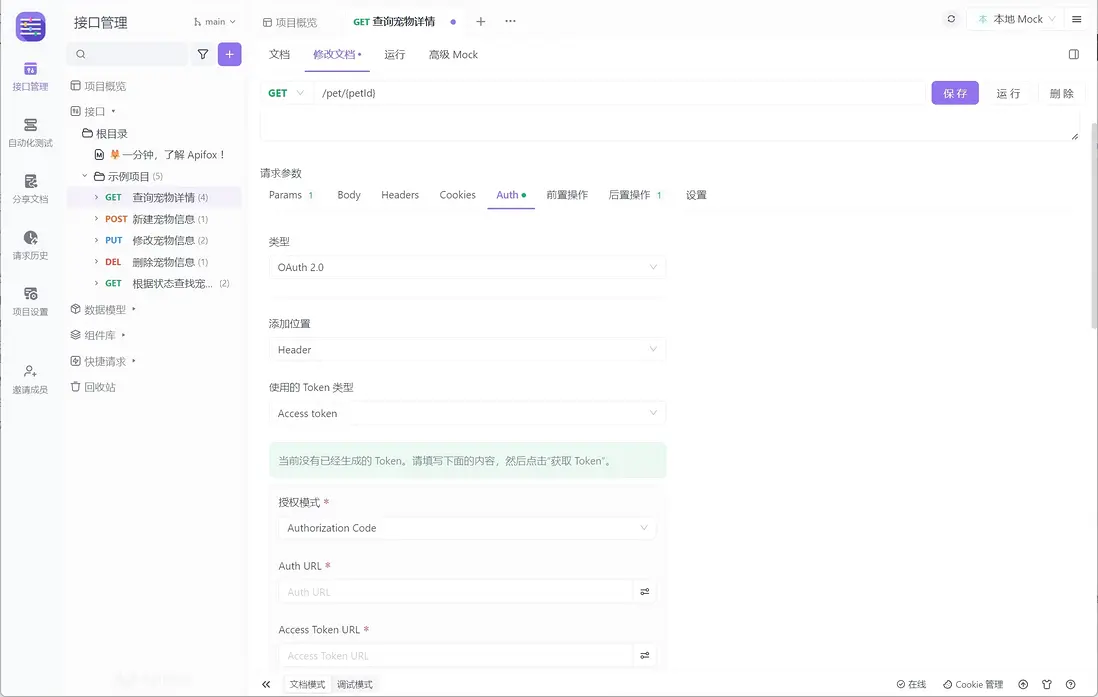Open the 项目概览 top tab

(x=290, y=22)
